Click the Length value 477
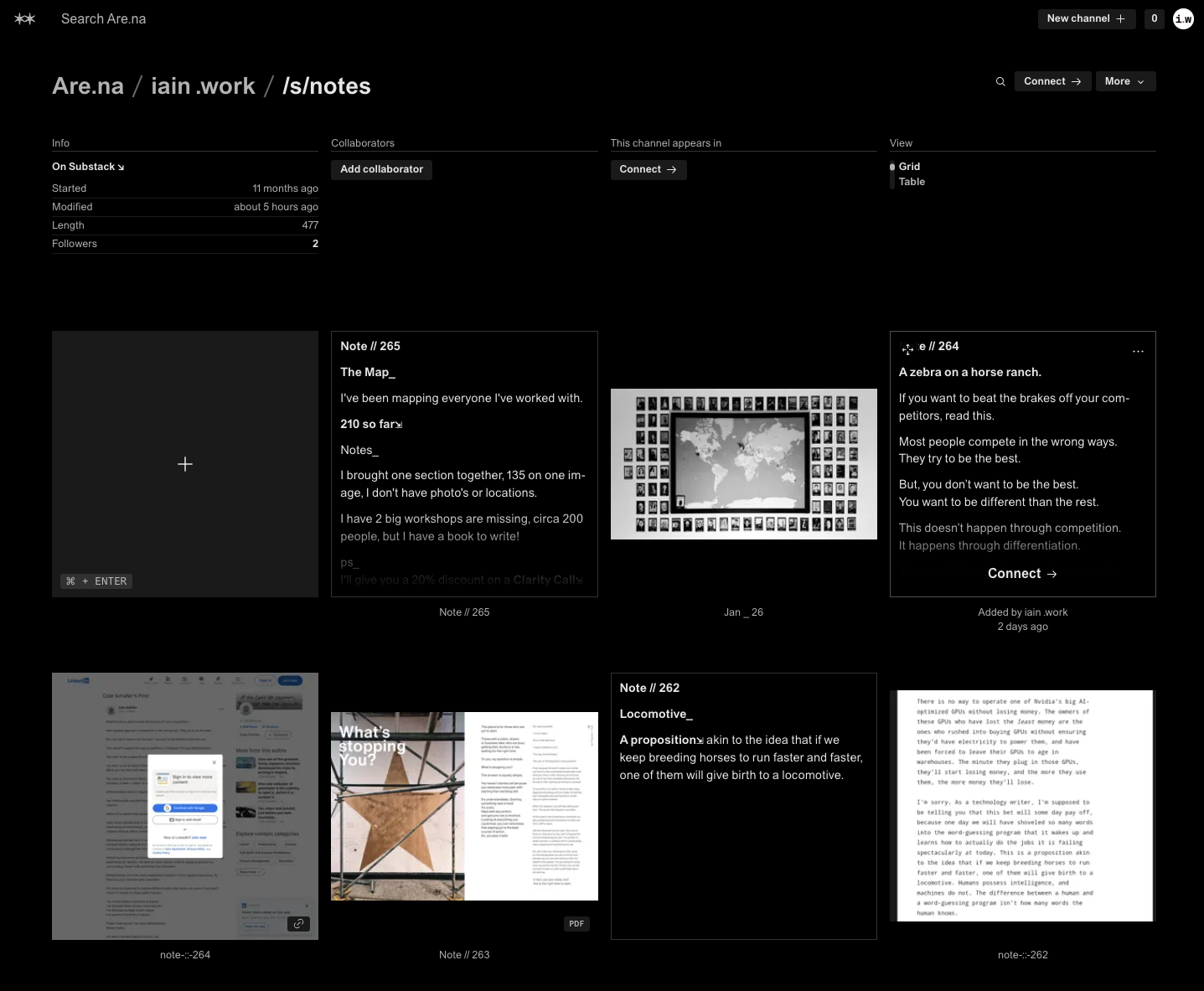The height and width of the screenshot is (991, 1204). tap(310, 225)
